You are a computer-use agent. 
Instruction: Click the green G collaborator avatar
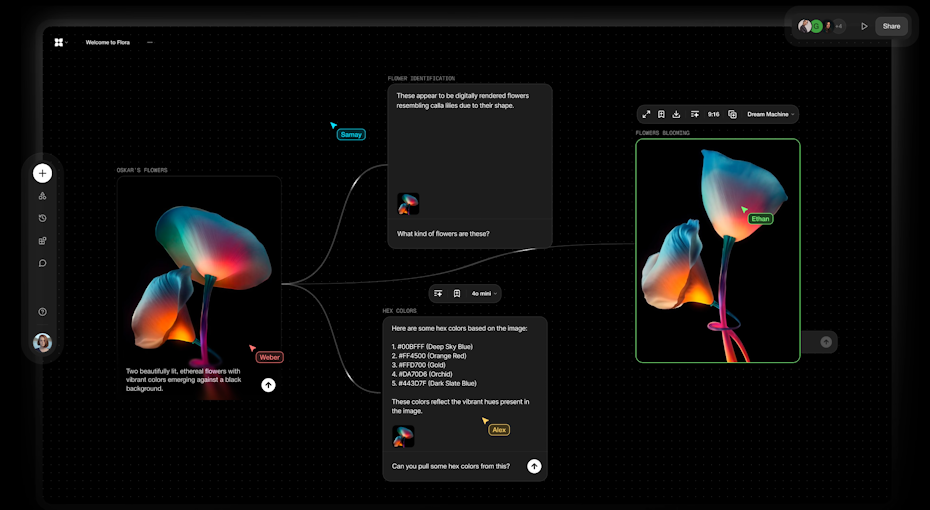click(x=816, y=26)
